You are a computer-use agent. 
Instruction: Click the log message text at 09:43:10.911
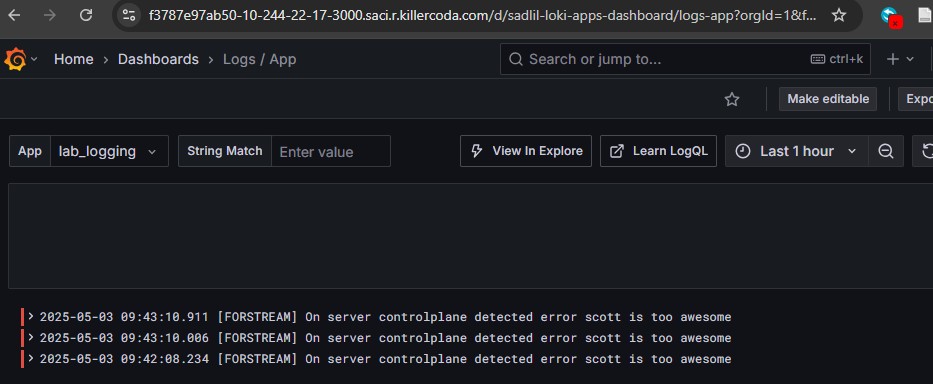474,317
